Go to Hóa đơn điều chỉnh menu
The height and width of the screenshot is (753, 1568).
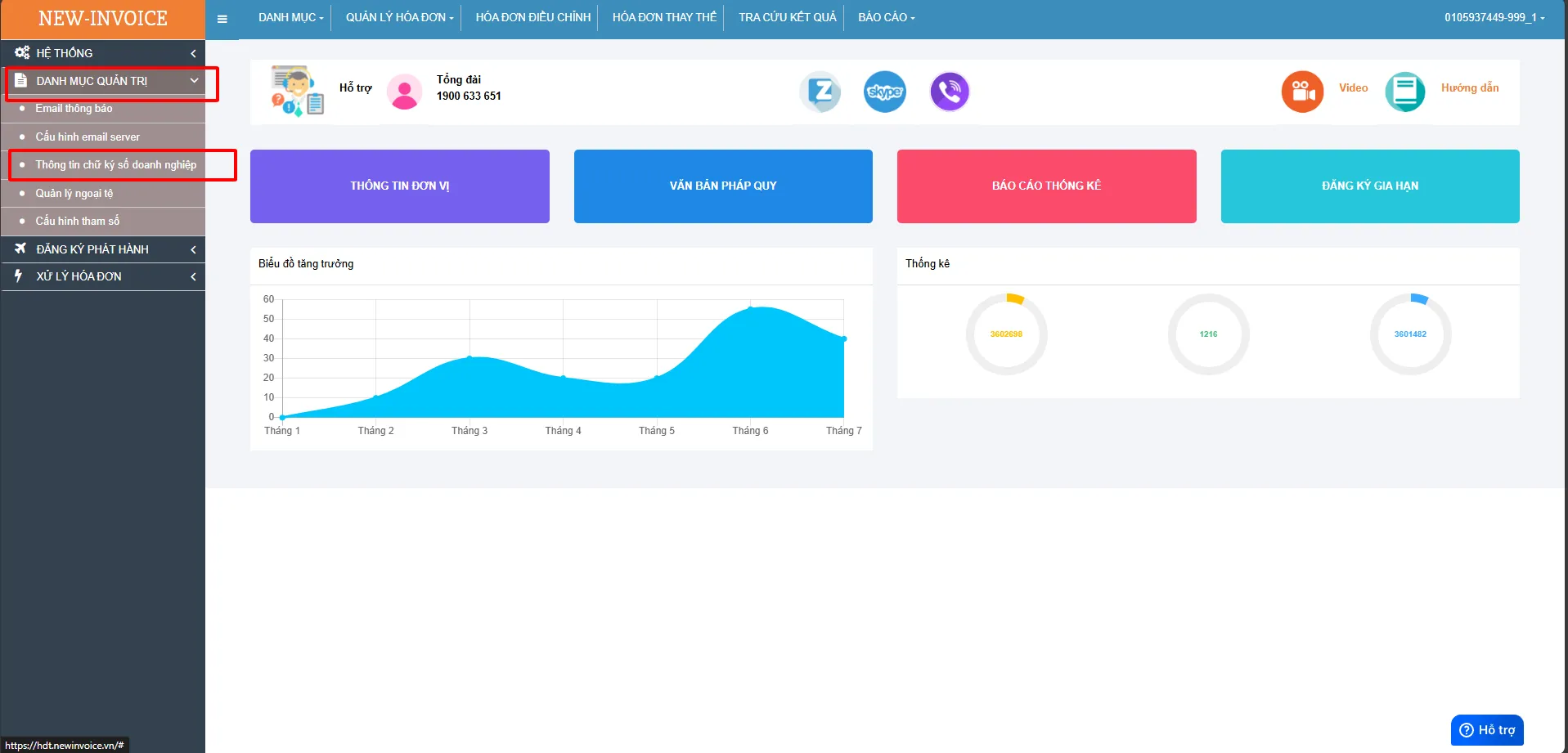pyautogui.click(x=532, y=17)
